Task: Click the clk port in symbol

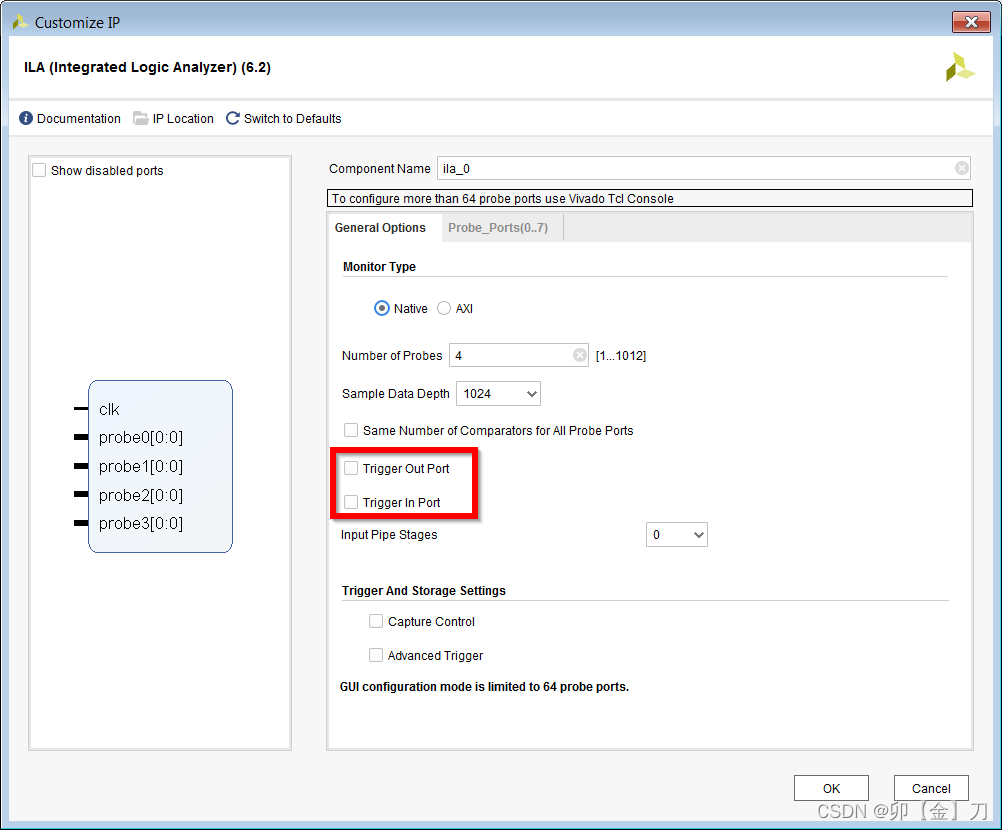Action: pyautogui.click(x=109, y=410)
